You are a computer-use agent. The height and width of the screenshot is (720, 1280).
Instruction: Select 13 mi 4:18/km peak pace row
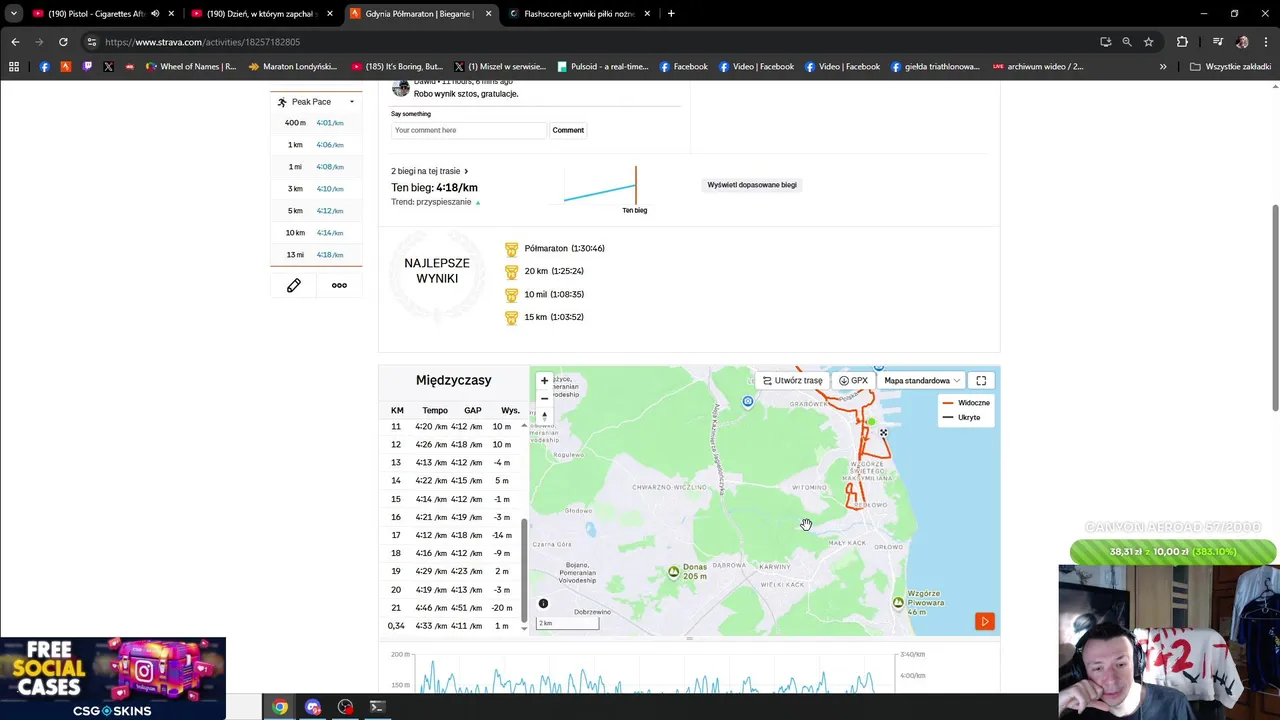click(x=316, y=255)
